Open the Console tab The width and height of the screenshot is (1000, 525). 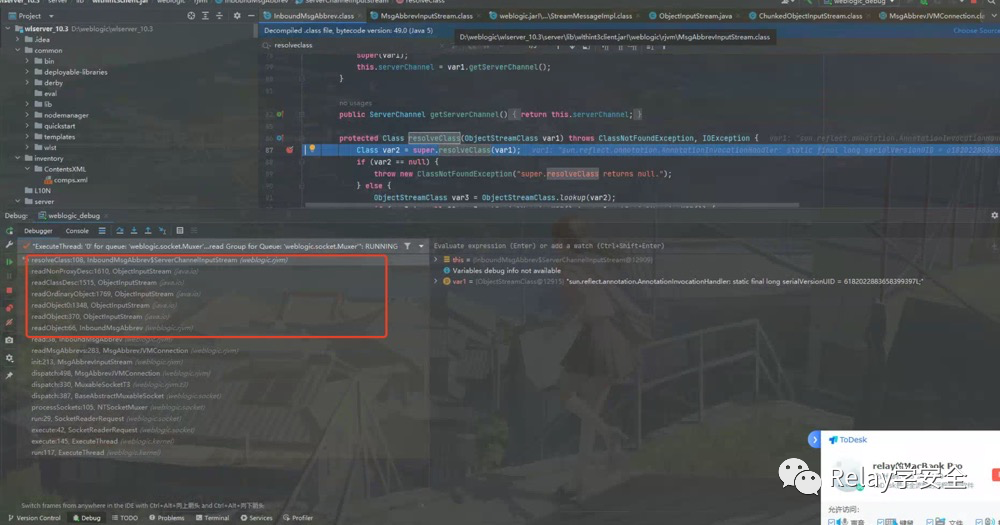pos(77,231)
